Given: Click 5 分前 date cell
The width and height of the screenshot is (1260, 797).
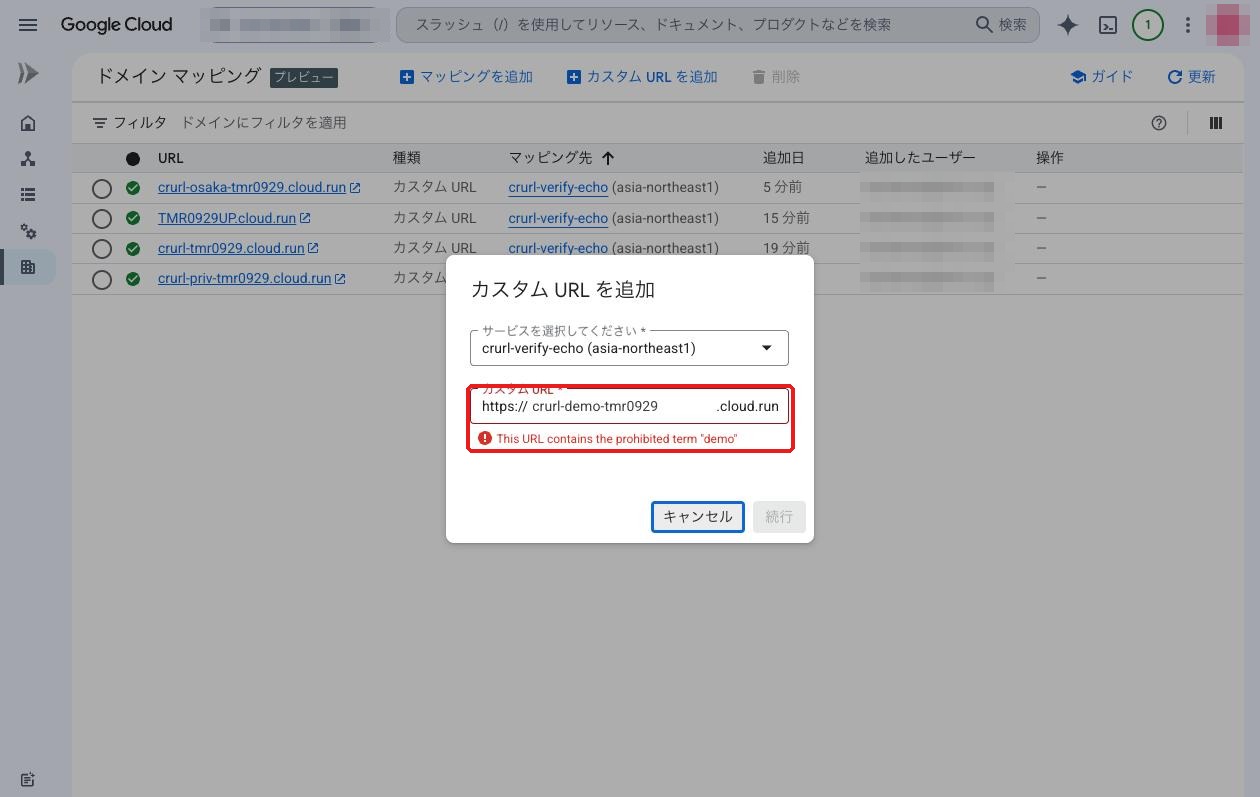Looking at the screenshot, I should coord(782,187).
